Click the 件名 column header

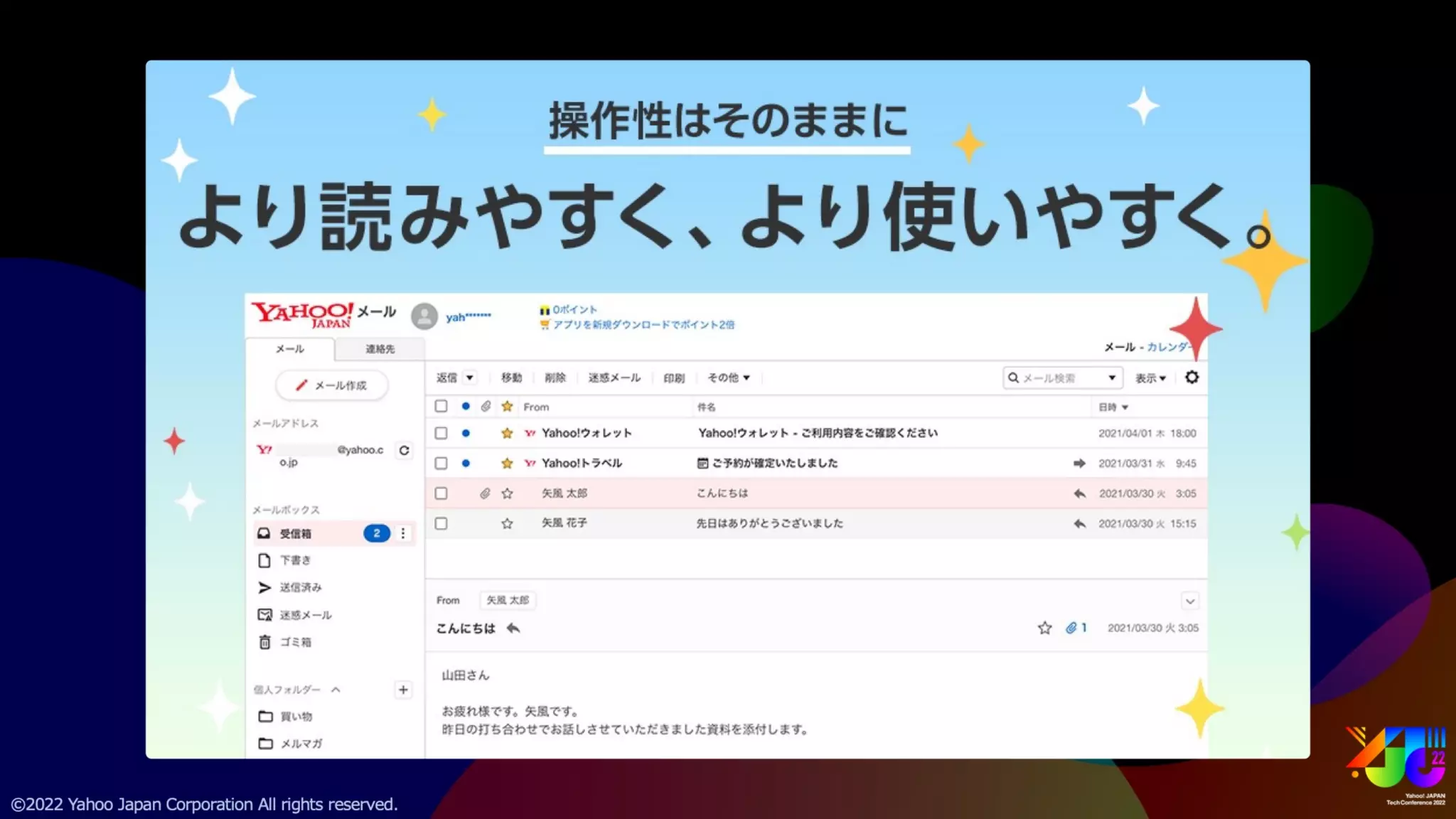706,407
